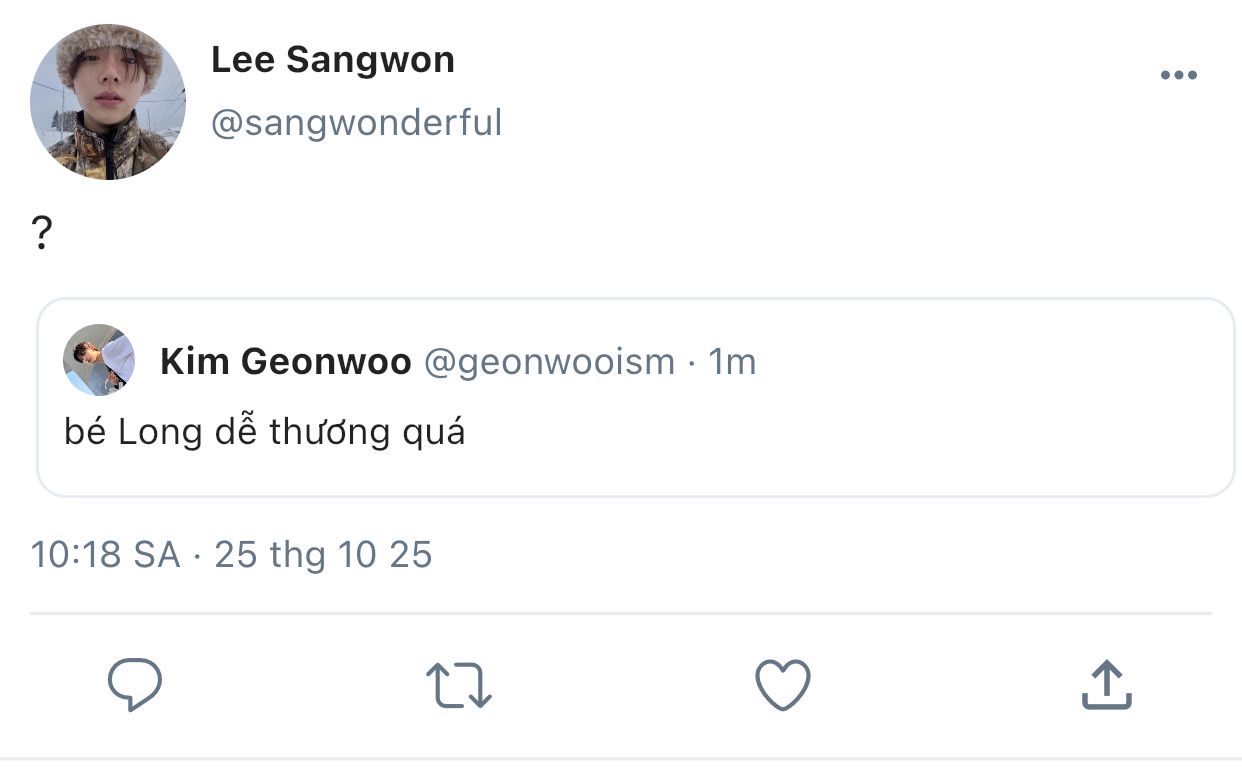
Task: Open the @sangwonderful handle
Action: 356,123
